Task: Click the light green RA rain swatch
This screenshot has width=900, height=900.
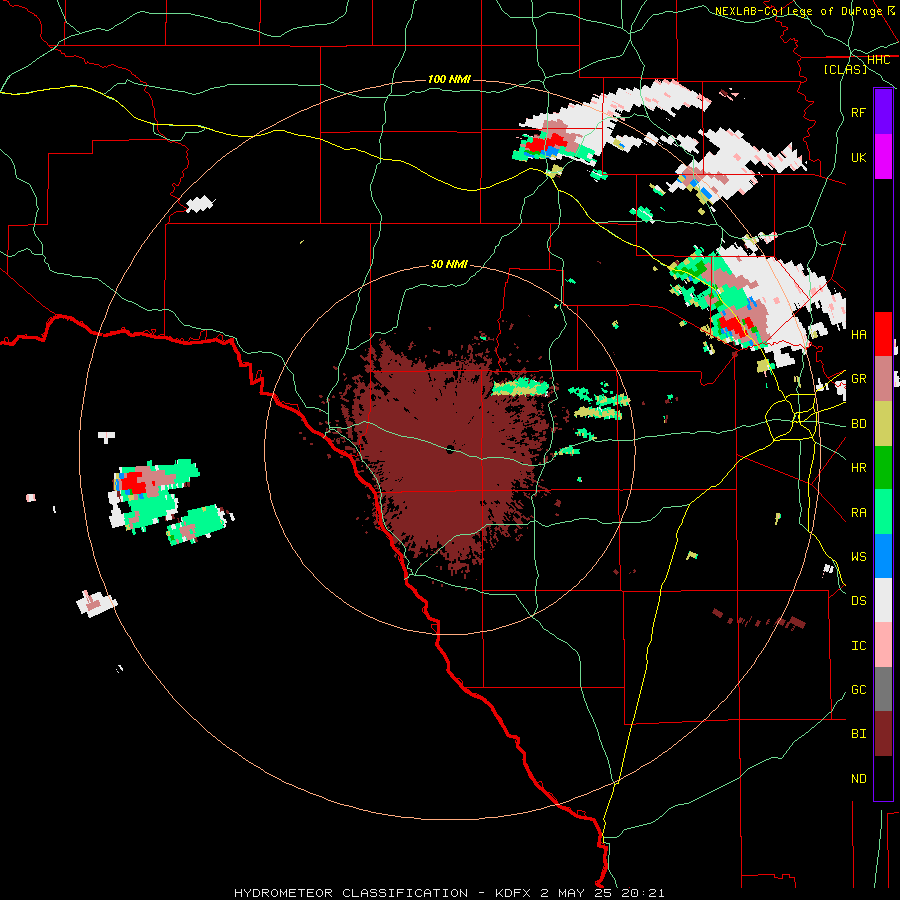Action: tap(883, 511)
